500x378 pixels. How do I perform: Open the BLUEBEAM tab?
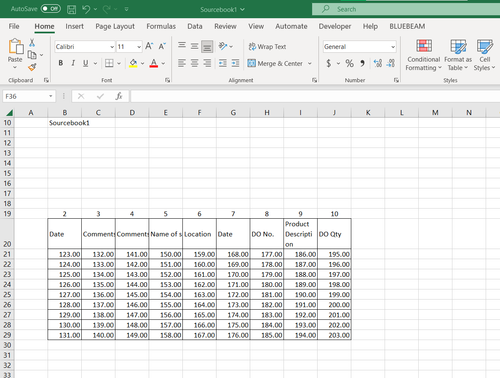tap(407, 26)
